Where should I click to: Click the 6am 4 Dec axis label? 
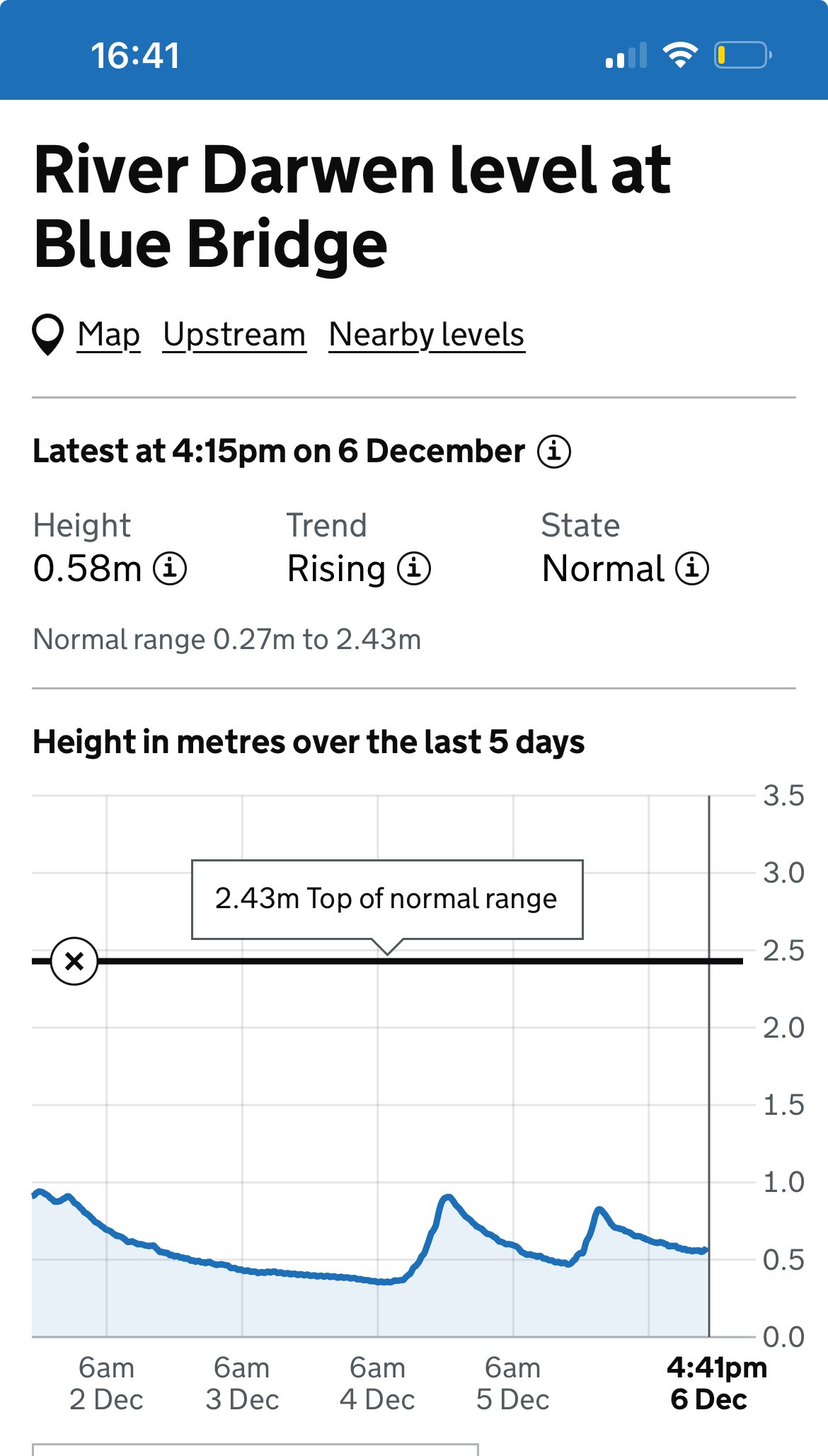377,1383
